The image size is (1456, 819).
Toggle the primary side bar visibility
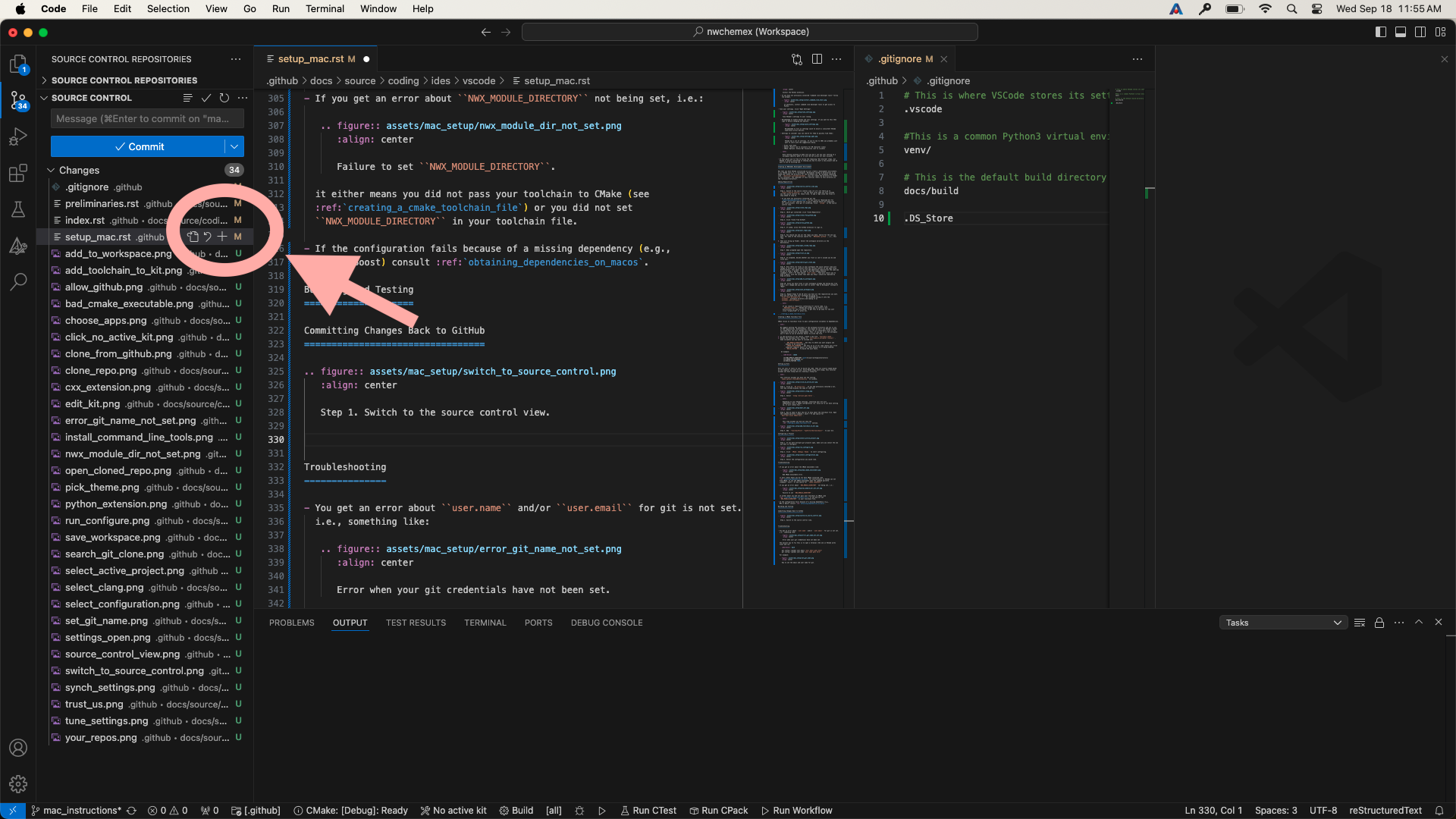(1381, 32)
